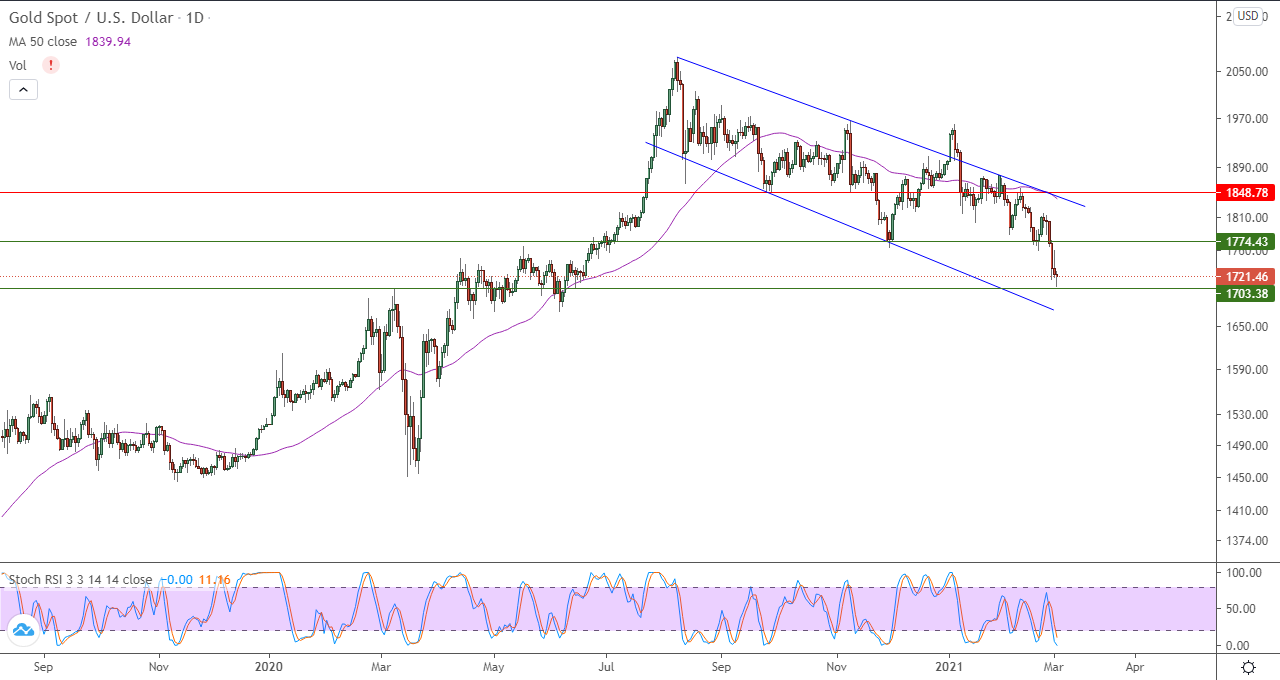Screen dimensions: 1280x680
Task: Click the volume indicator error warning icon
Action: pyautogui.click(x=51, y=65)
